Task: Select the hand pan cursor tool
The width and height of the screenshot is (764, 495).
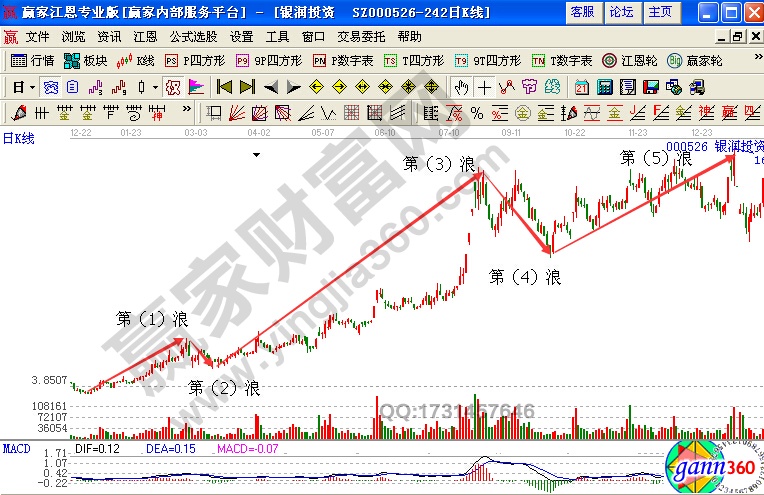Action: tap(461, 86)
